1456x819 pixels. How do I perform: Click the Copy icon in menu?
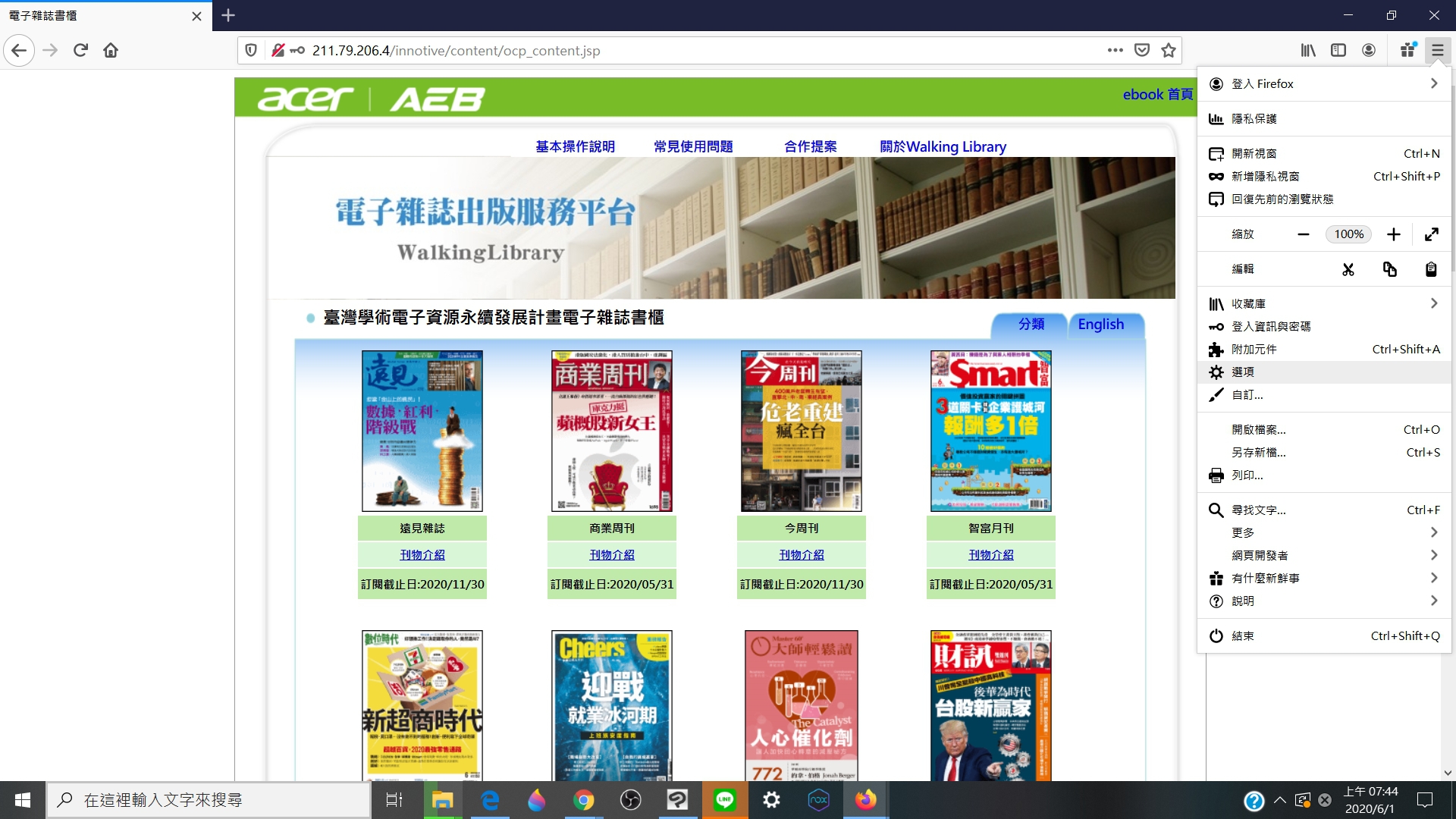click(1390, 269)
